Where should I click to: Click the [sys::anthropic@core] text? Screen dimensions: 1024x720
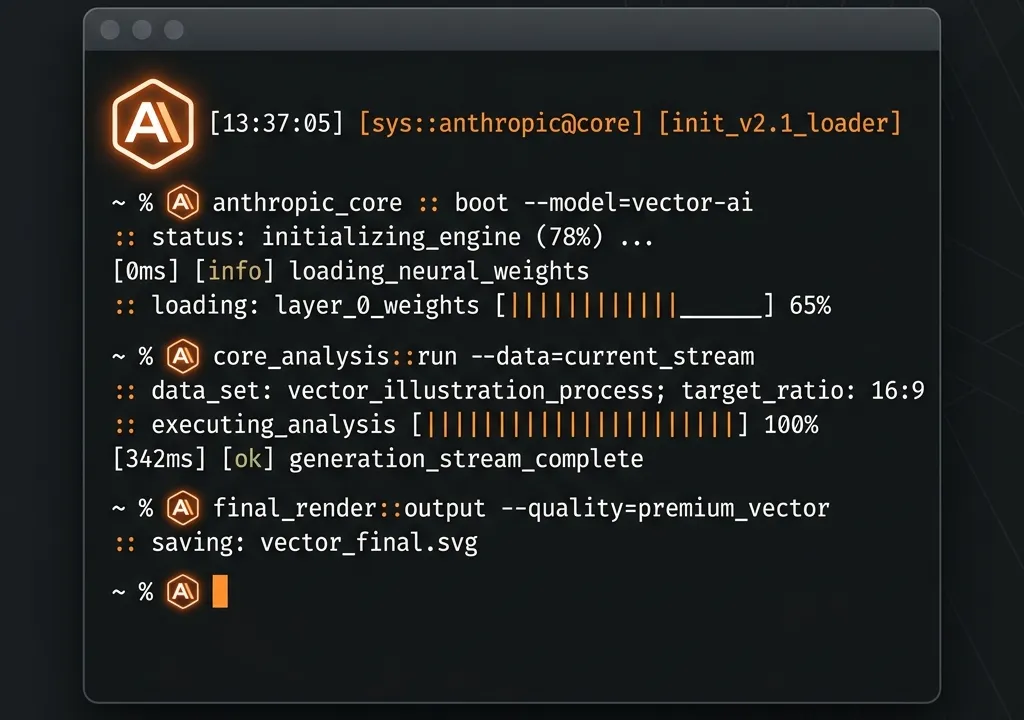[502, 123]
